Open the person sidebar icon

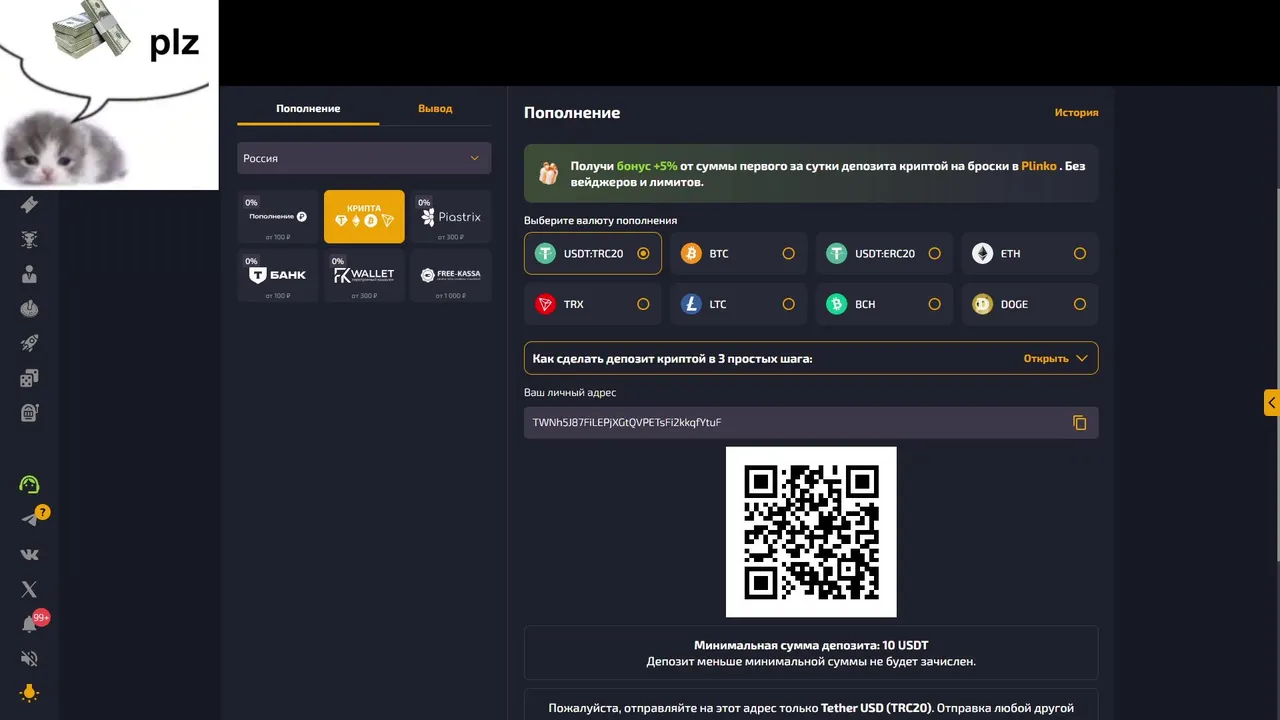[x=29, y=274]
